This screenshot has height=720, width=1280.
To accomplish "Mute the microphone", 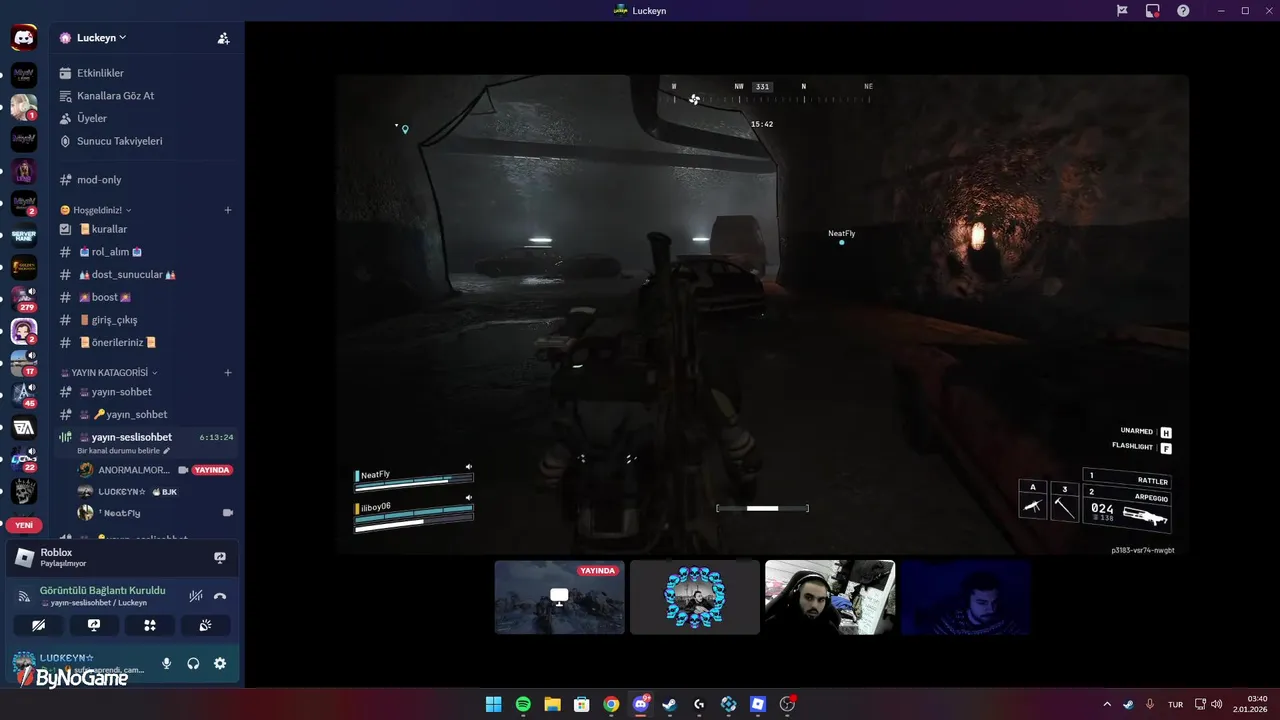I will pos(167,663).
